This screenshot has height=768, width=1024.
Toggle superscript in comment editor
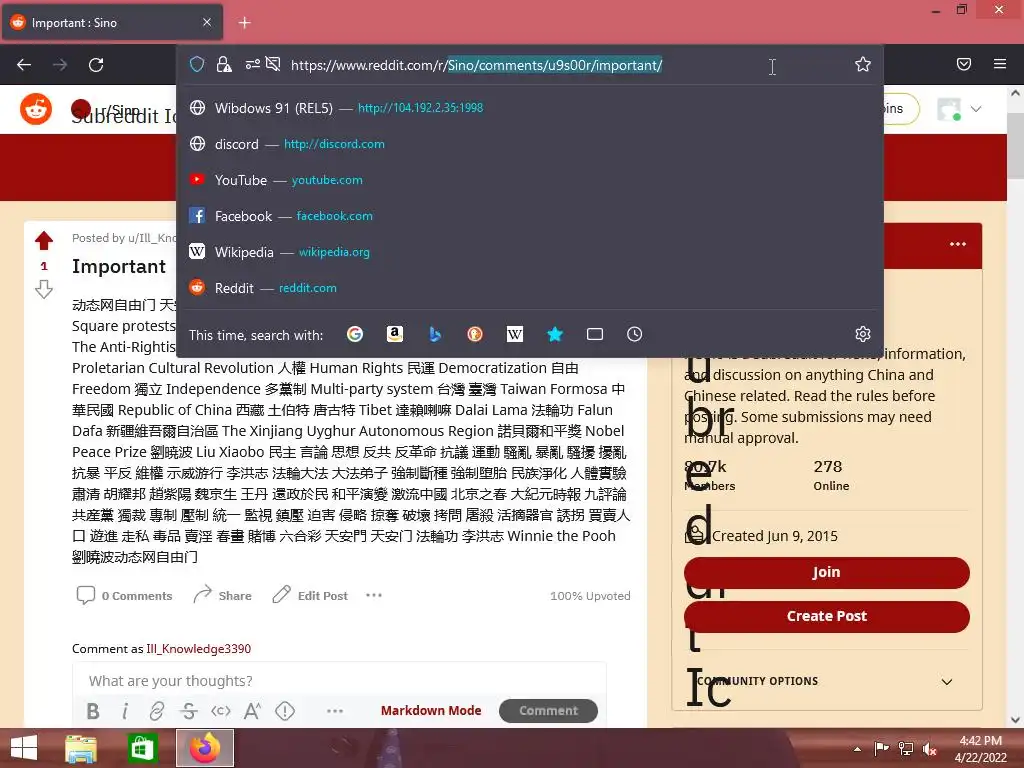(253, 711)
